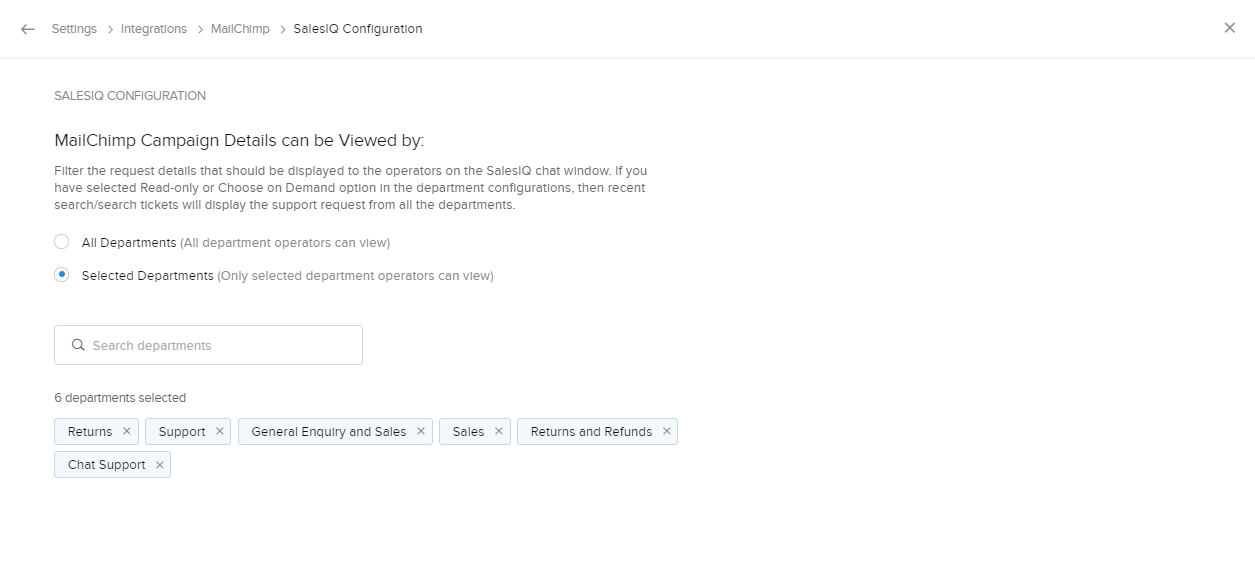Viewport: 1255px width, 569px height.
Task: Remove General Enquiry and Sales tag
Action: pyautogui.click(x=421, y=432)
